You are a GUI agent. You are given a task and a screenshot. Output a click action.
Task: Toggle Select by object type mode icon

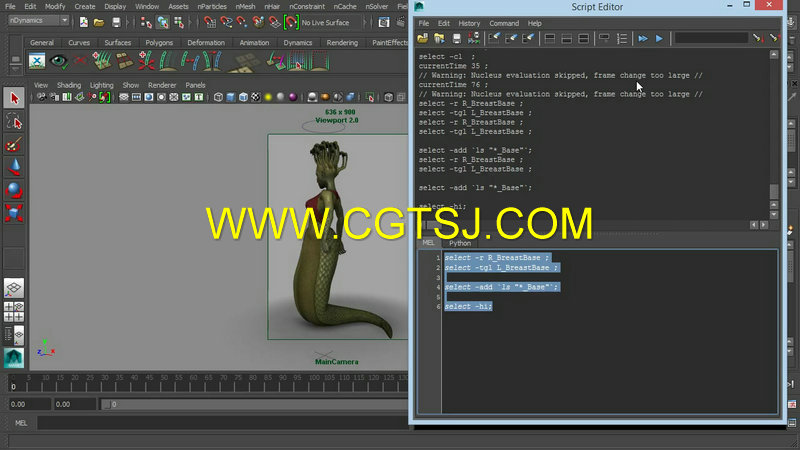(x=163, y=22)
